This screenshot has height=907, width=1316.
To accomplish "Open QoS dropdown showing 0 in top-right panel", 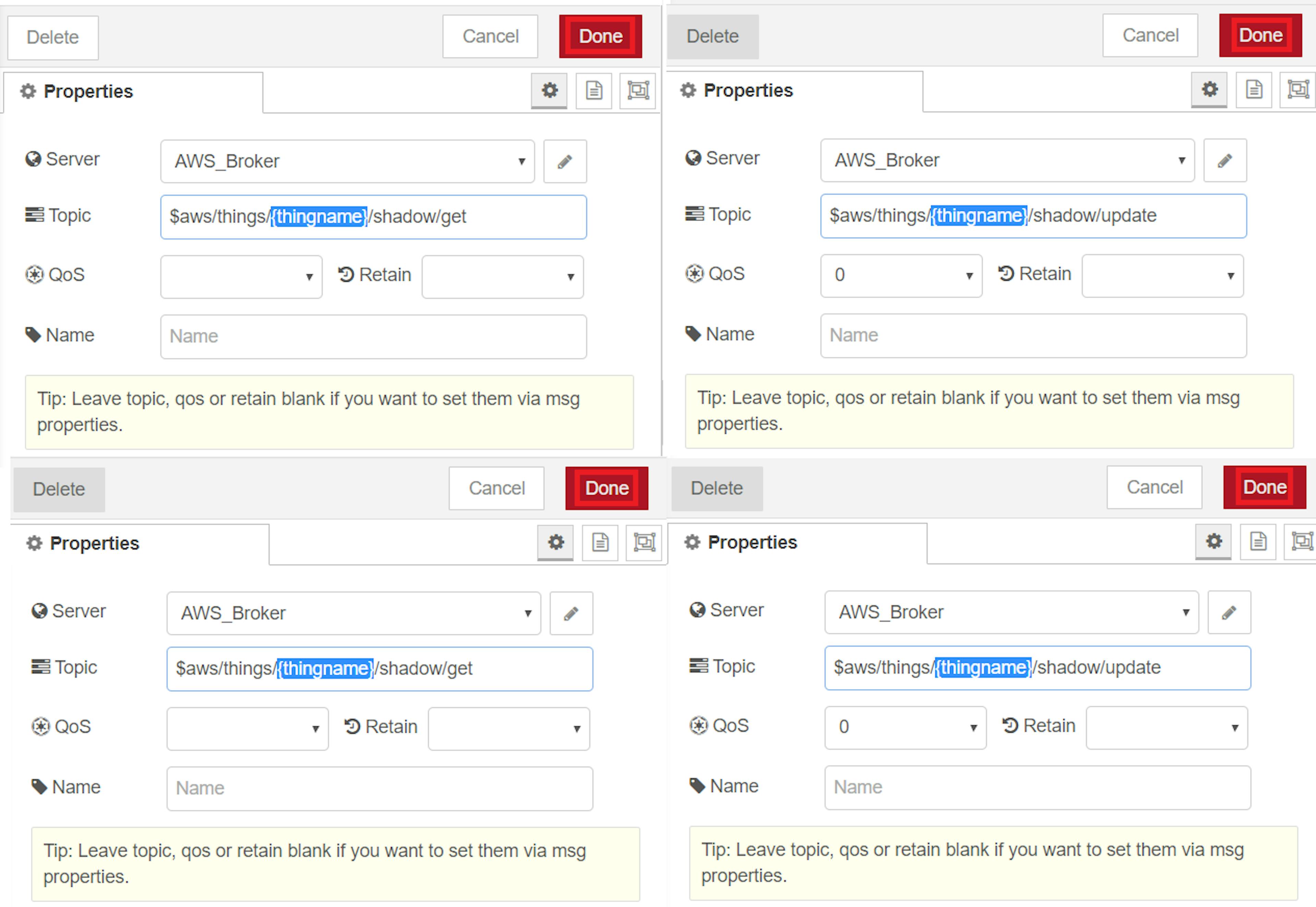I will (901, 276).
